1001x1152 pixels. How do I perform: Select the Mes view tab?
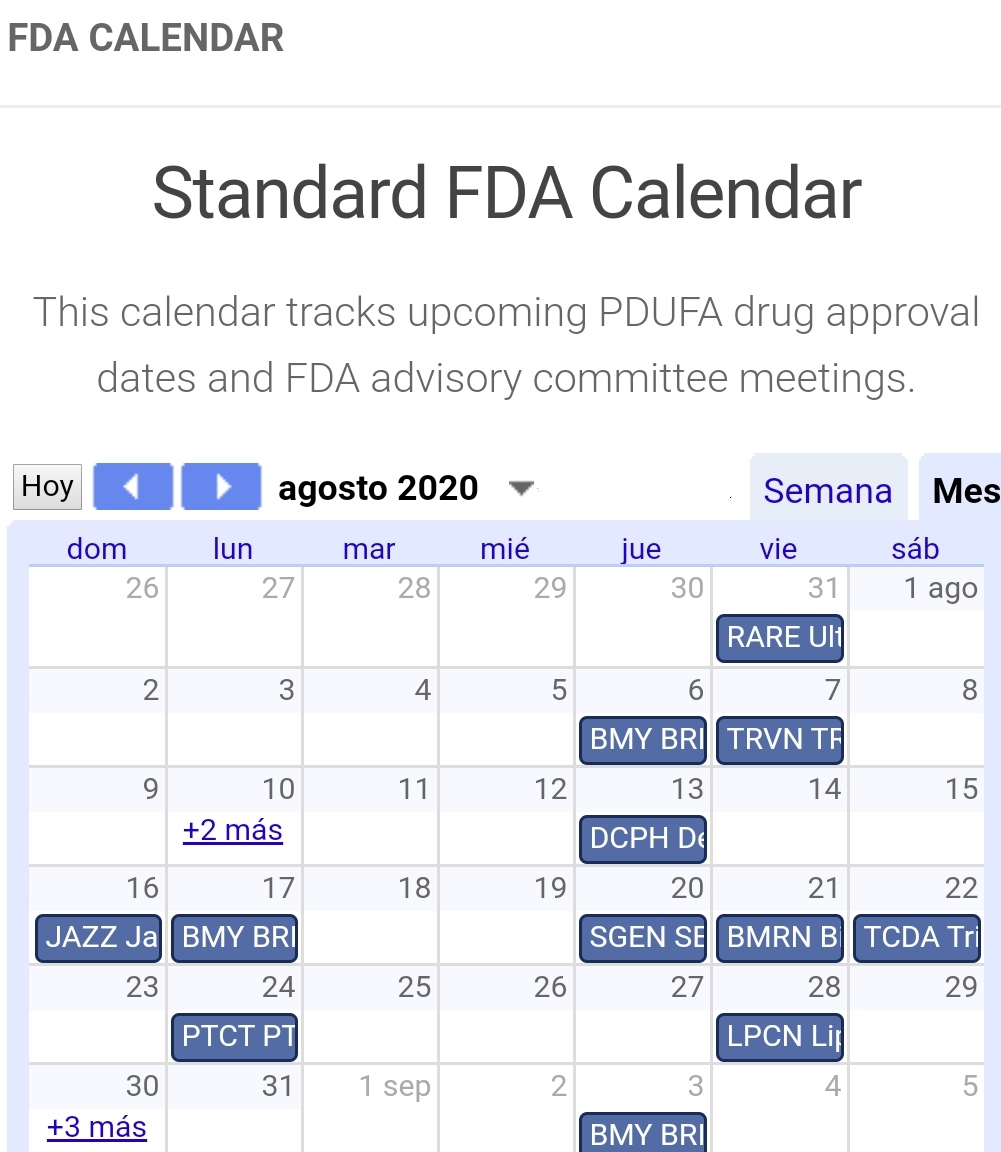[964, 491]
